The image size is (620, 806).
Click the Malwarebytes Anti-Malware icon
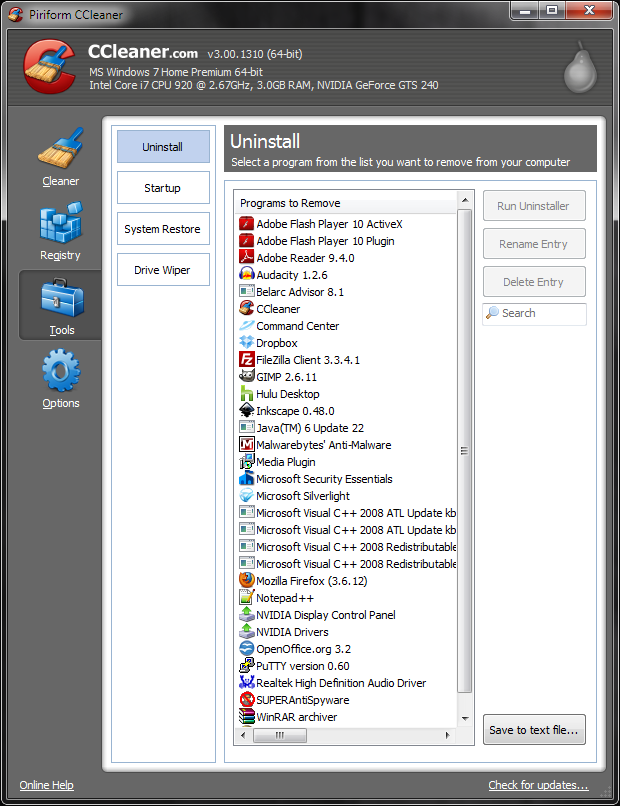[x=247, y=444]
